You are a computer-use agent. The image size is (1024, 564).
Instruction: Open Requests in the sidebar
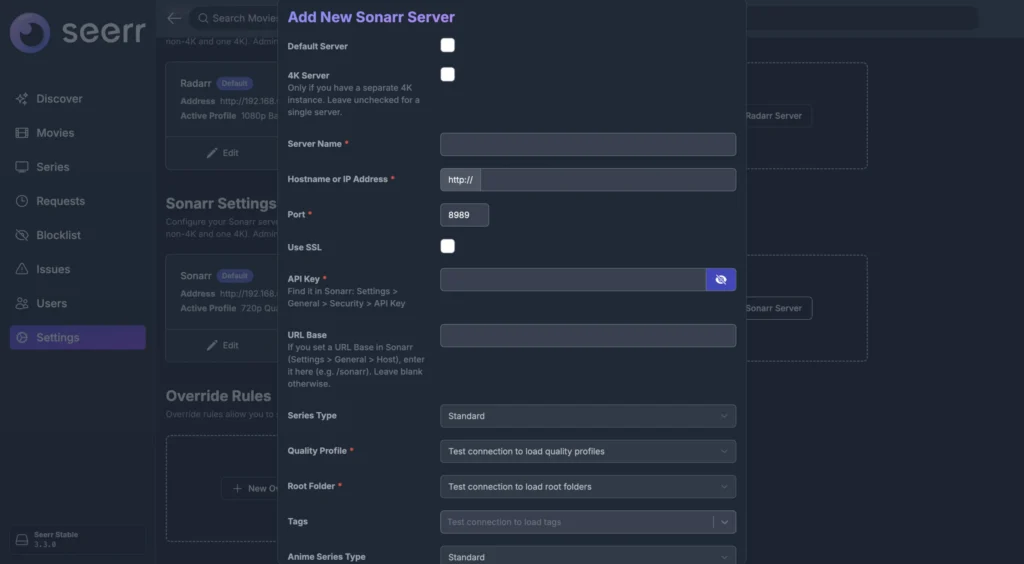tap(78, 201)
